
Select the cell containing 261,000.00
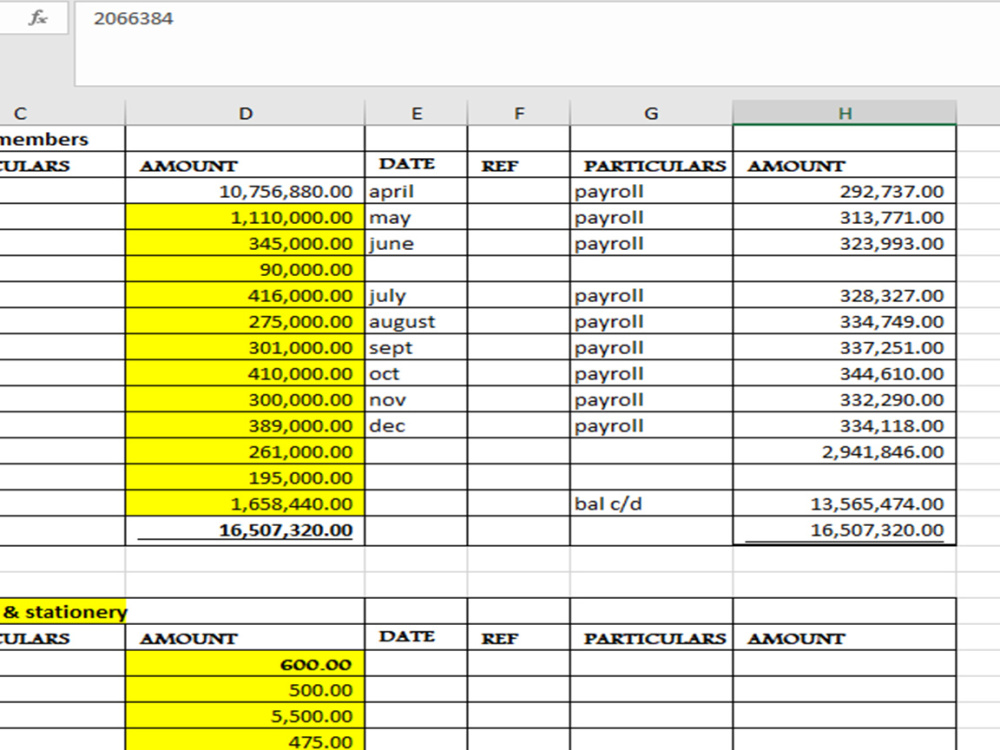click(246, 452)
